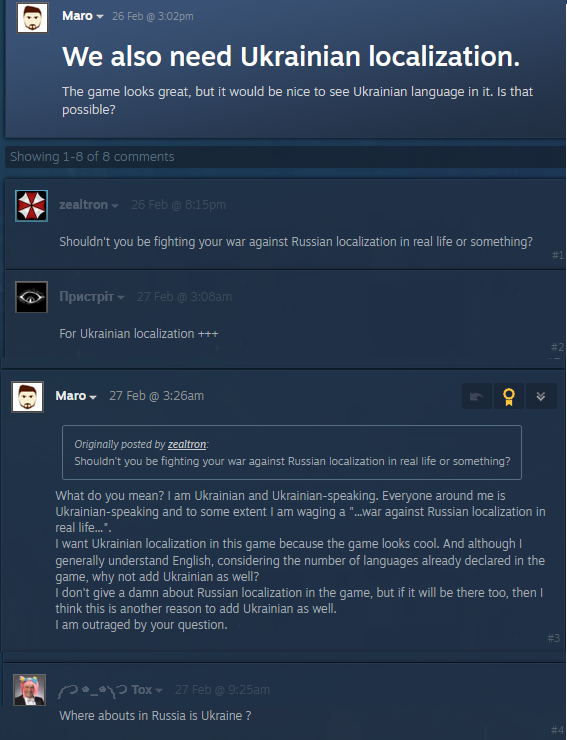Expand the double-chevron options on Maro's comment
This screenshot has height=740, width=567.
pos(541,396)
